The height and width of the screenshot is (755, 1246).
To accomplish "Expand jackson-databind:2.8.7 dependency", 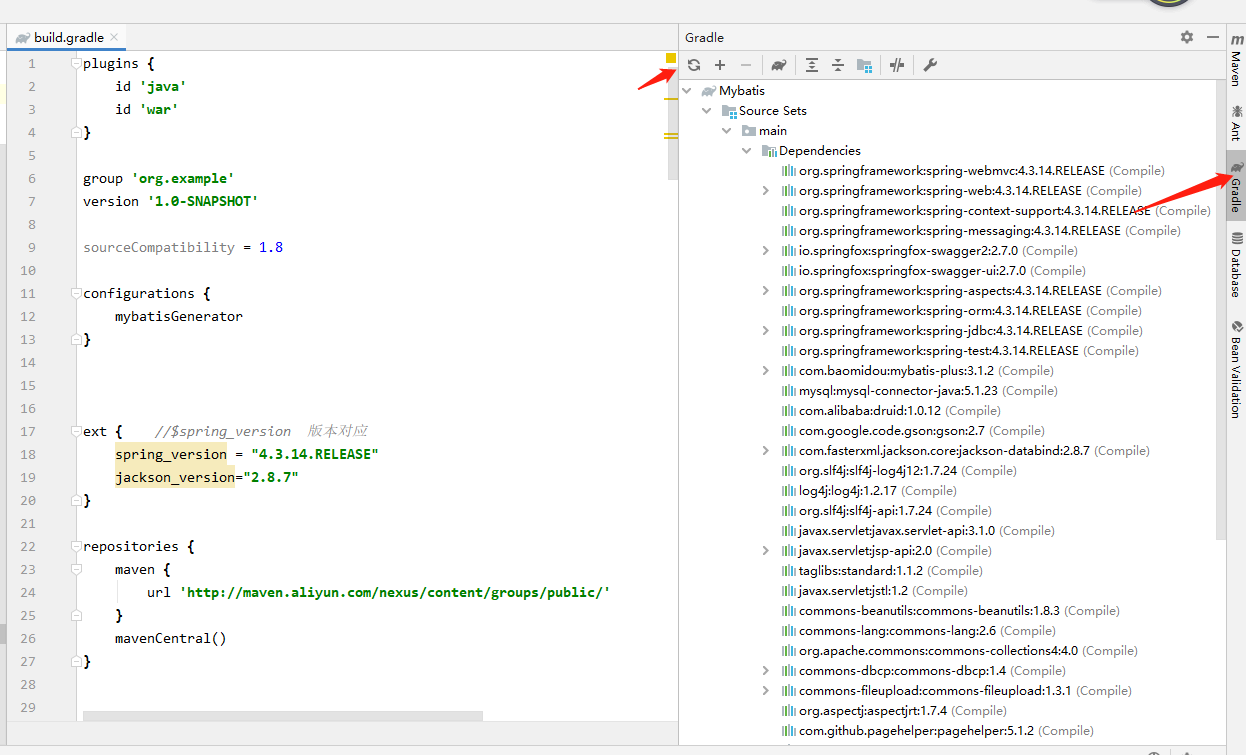I will point(766,451).
